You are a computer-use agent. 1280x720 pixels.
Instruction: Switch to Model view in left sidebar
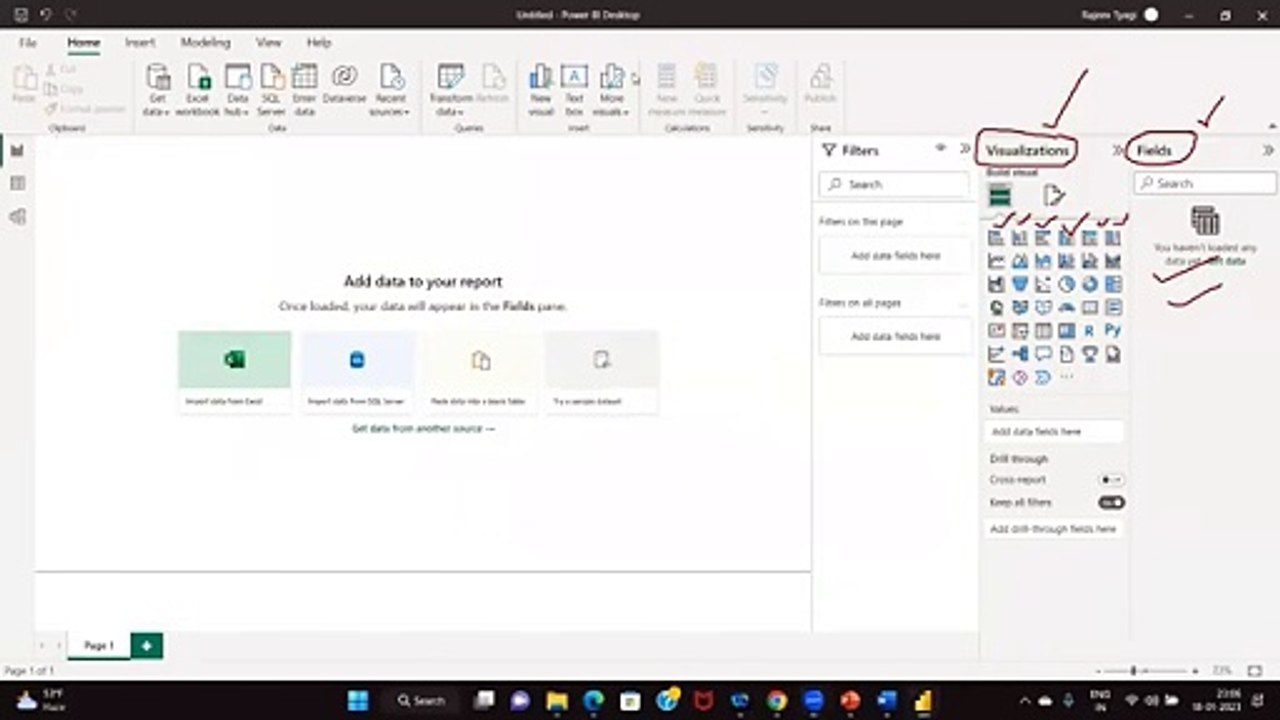point(17,216)
